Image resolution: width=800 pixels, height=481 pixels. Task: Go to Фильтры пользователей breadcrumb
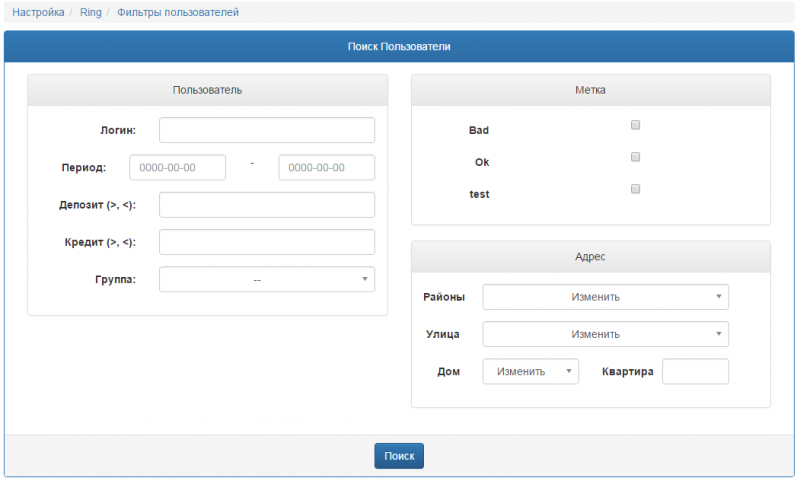click(x=178, y=13)
